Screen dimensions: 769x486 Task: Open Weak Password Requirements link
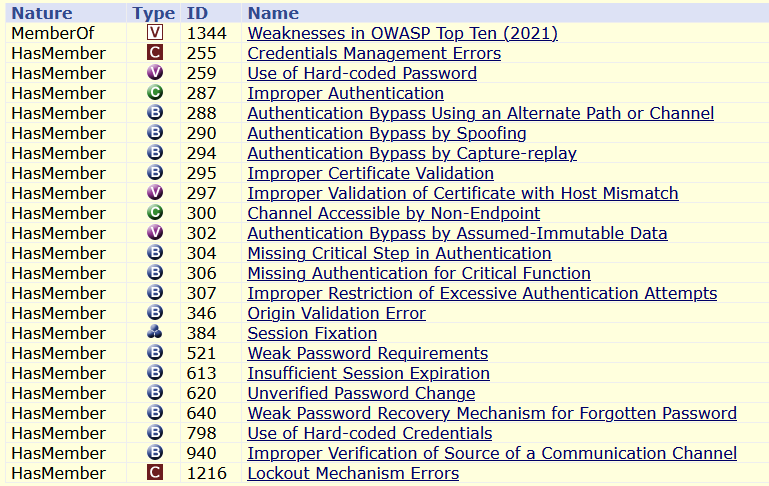(367, 353)
